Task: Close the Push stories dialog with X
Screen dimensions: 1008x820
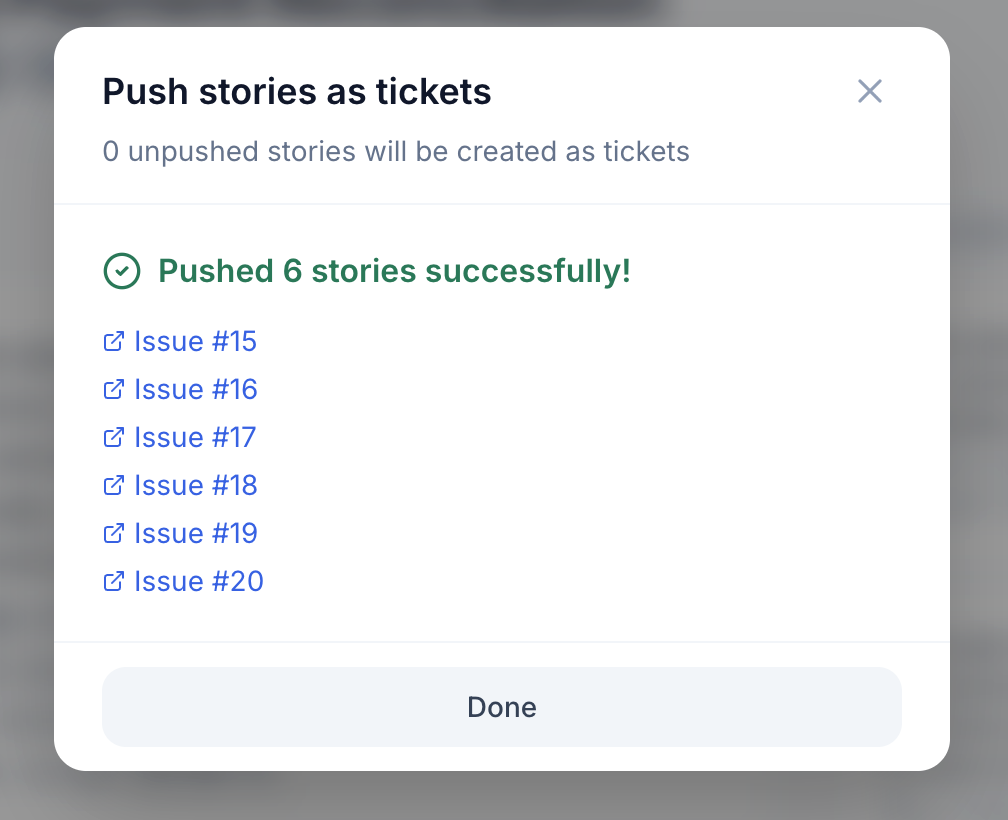Action: [870, 92]
